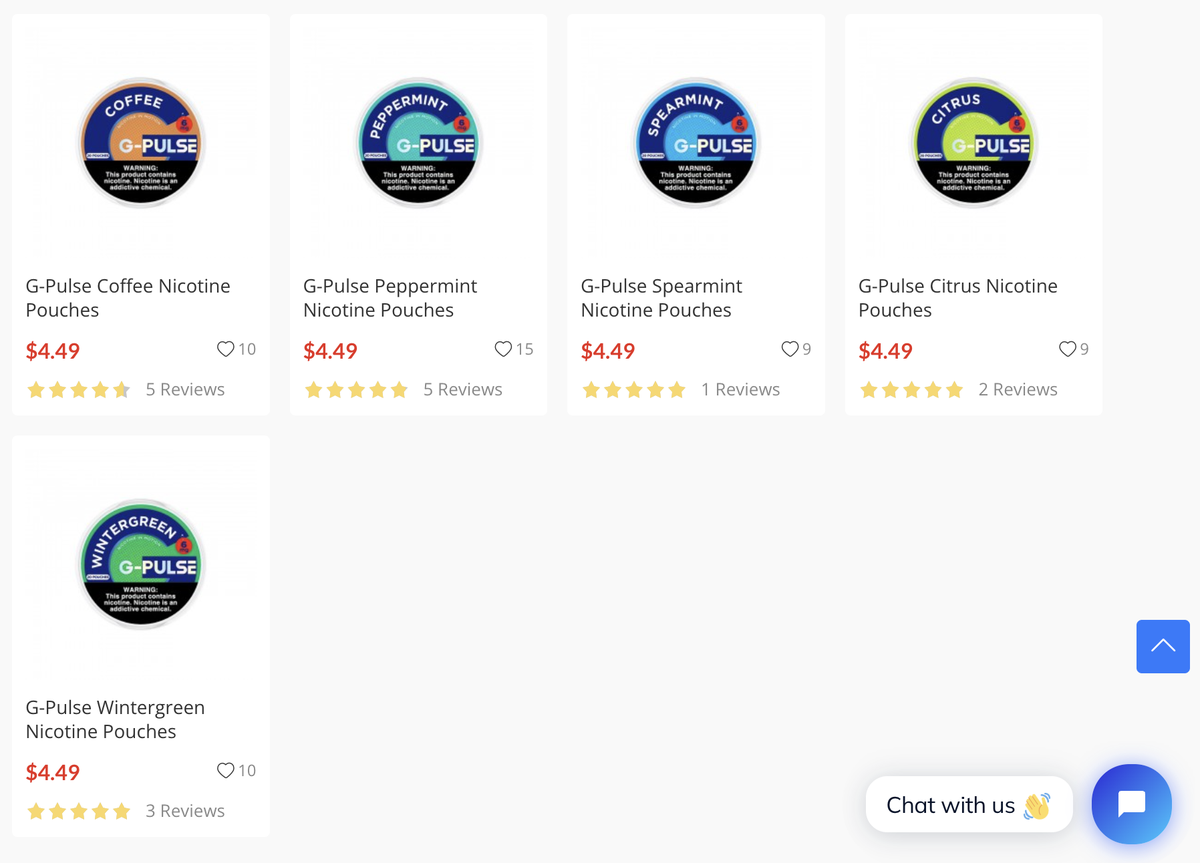View the 5 Reviews on Coffee pouches
The height and width of the screenshot is (863, 1200).
click(185, 389)
